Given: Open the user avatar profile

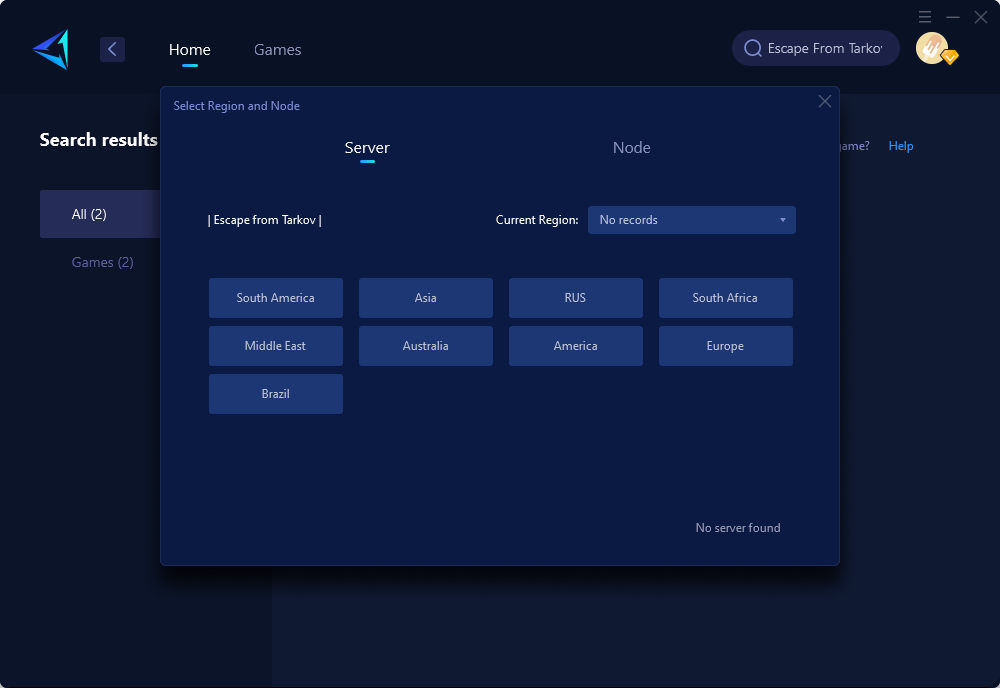Looking at the screenshot, I should [932, 48].
